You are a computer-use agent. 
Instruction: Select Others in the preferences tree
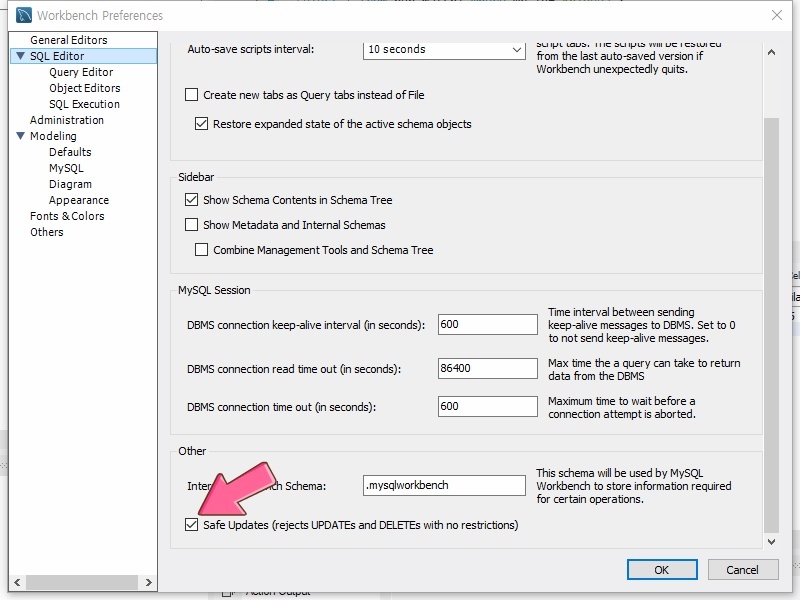tap(46, 232)
